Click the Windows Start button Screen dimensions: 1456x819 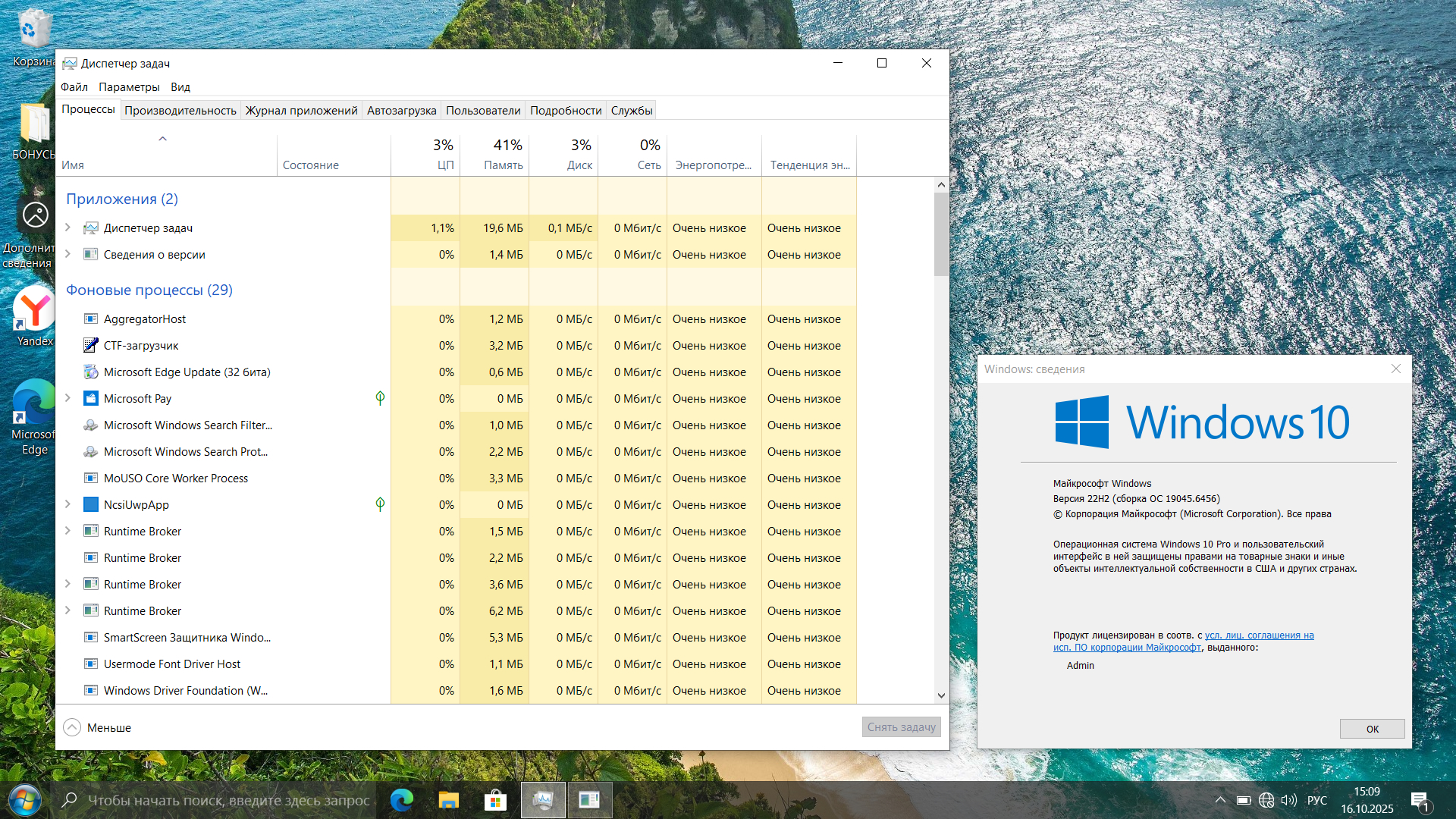point(24,800)
